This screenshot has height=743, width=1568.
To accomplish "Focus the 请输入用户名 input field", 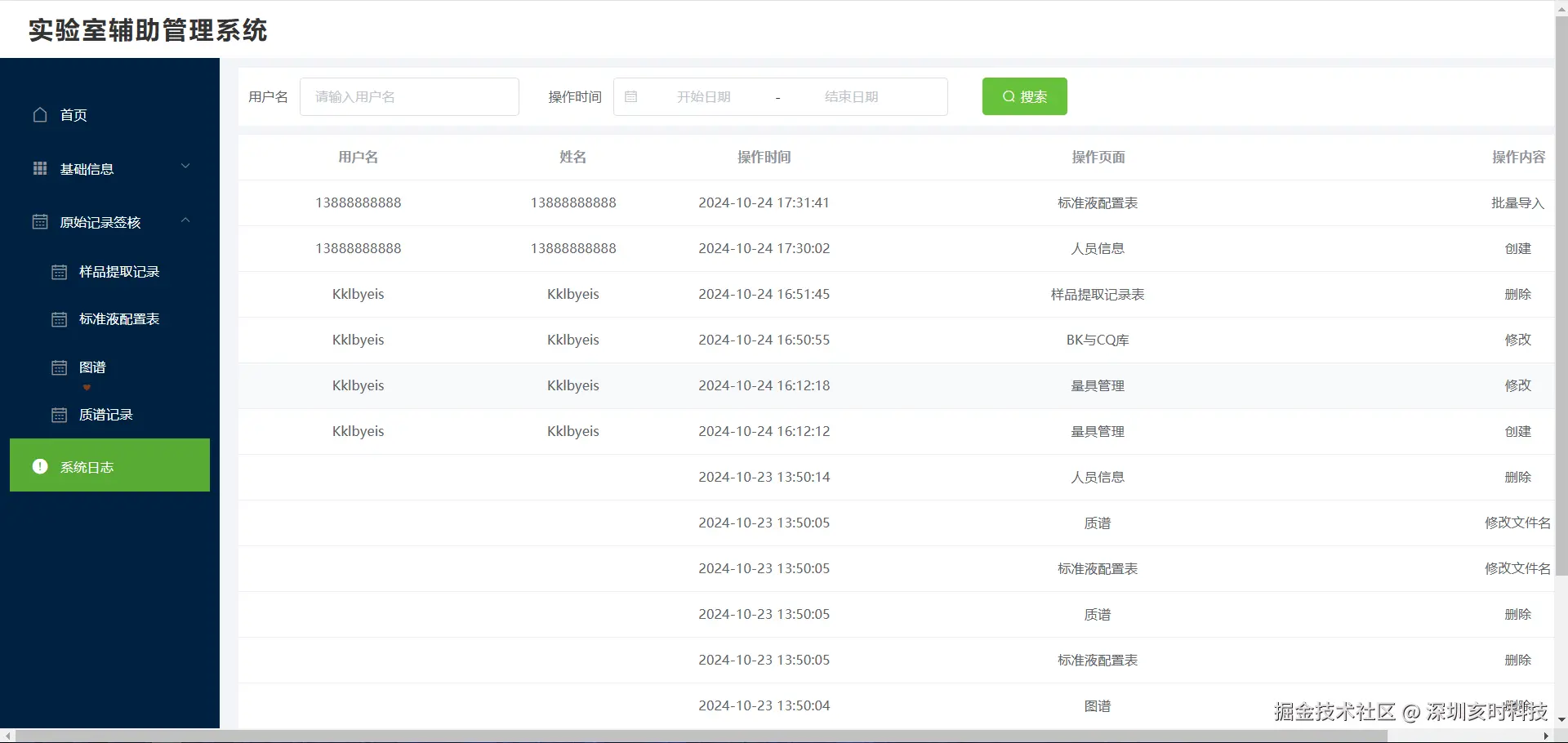I will tap(409, 96).
